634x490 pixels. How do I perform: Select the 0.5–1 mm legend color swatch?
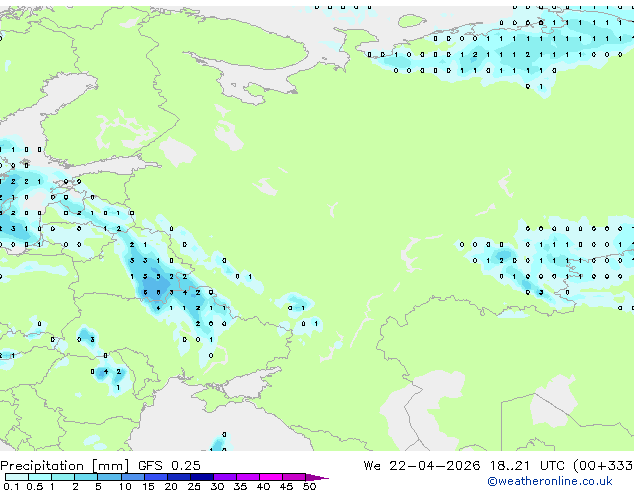(40, 477)
